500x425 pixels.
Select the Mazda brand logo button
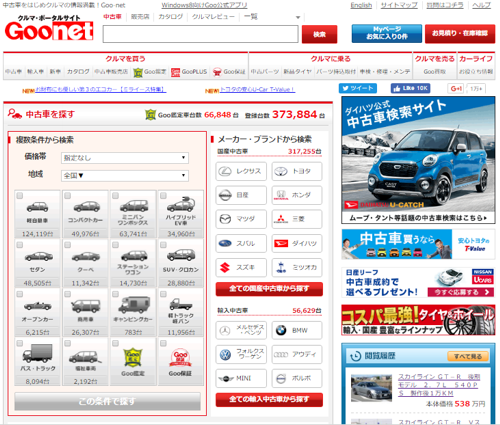click(241, 219)
